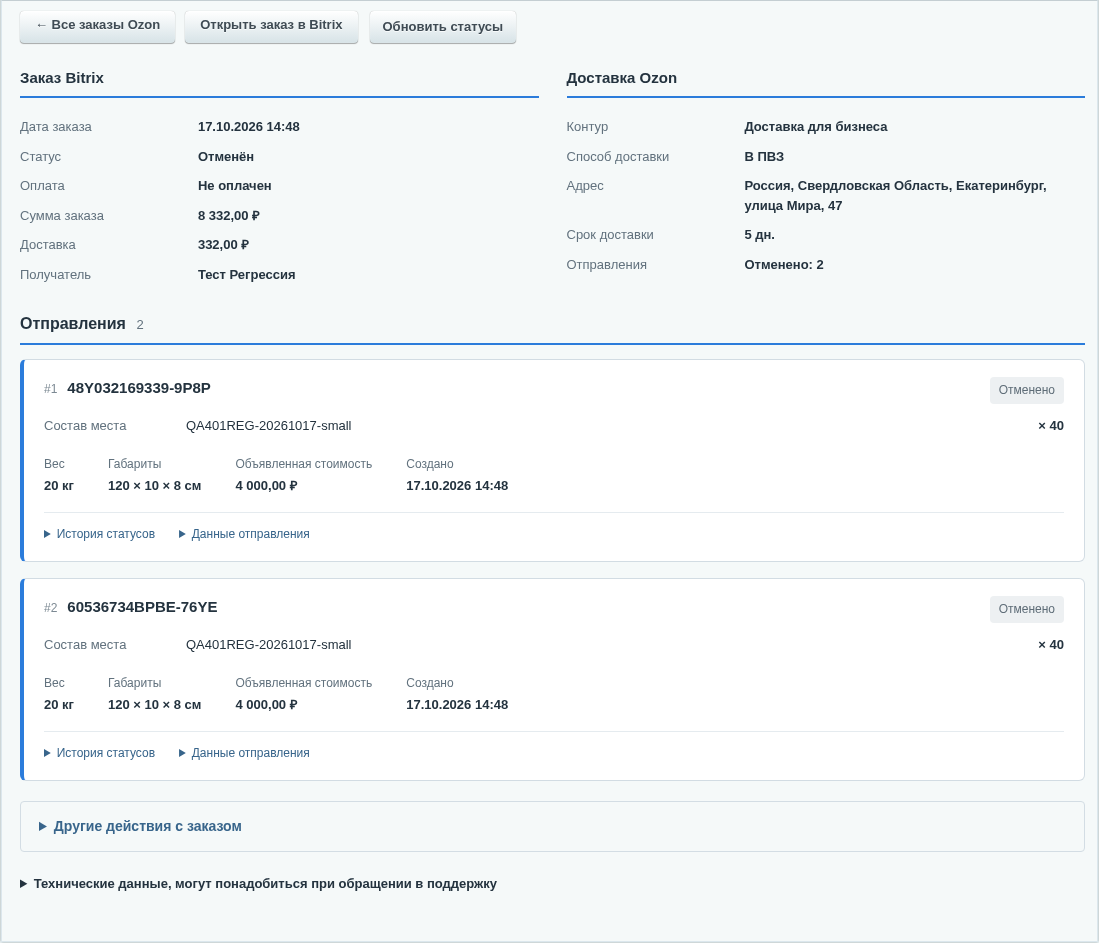
Task: Click the × 40 quantity in shipment 48Y032169339-9P8P
Action: pos(1051,426)
